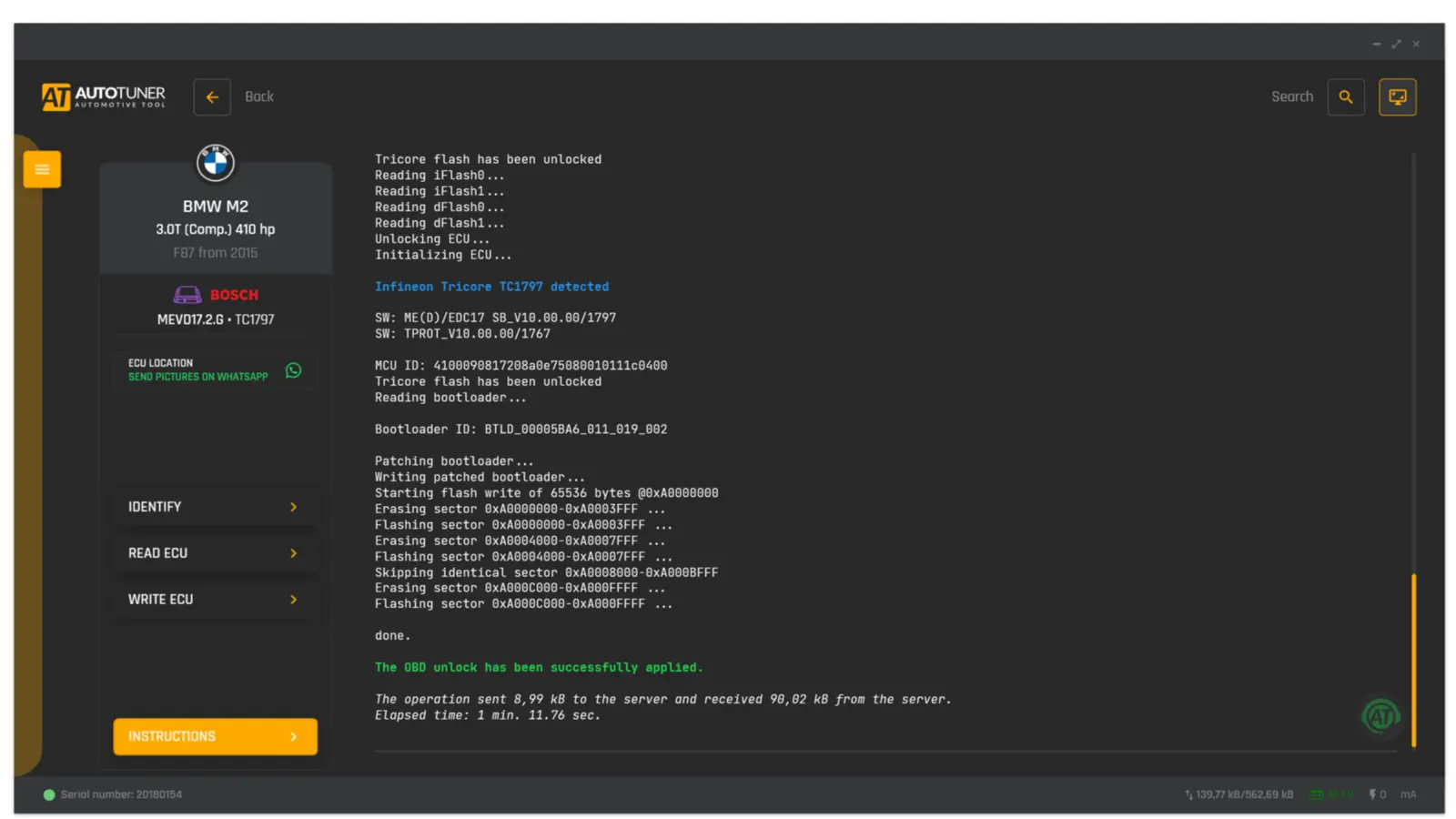Viewport: 1456px width, 819px height.
Task: Minimize the Autotuner window
Action: pos(1377,44)
